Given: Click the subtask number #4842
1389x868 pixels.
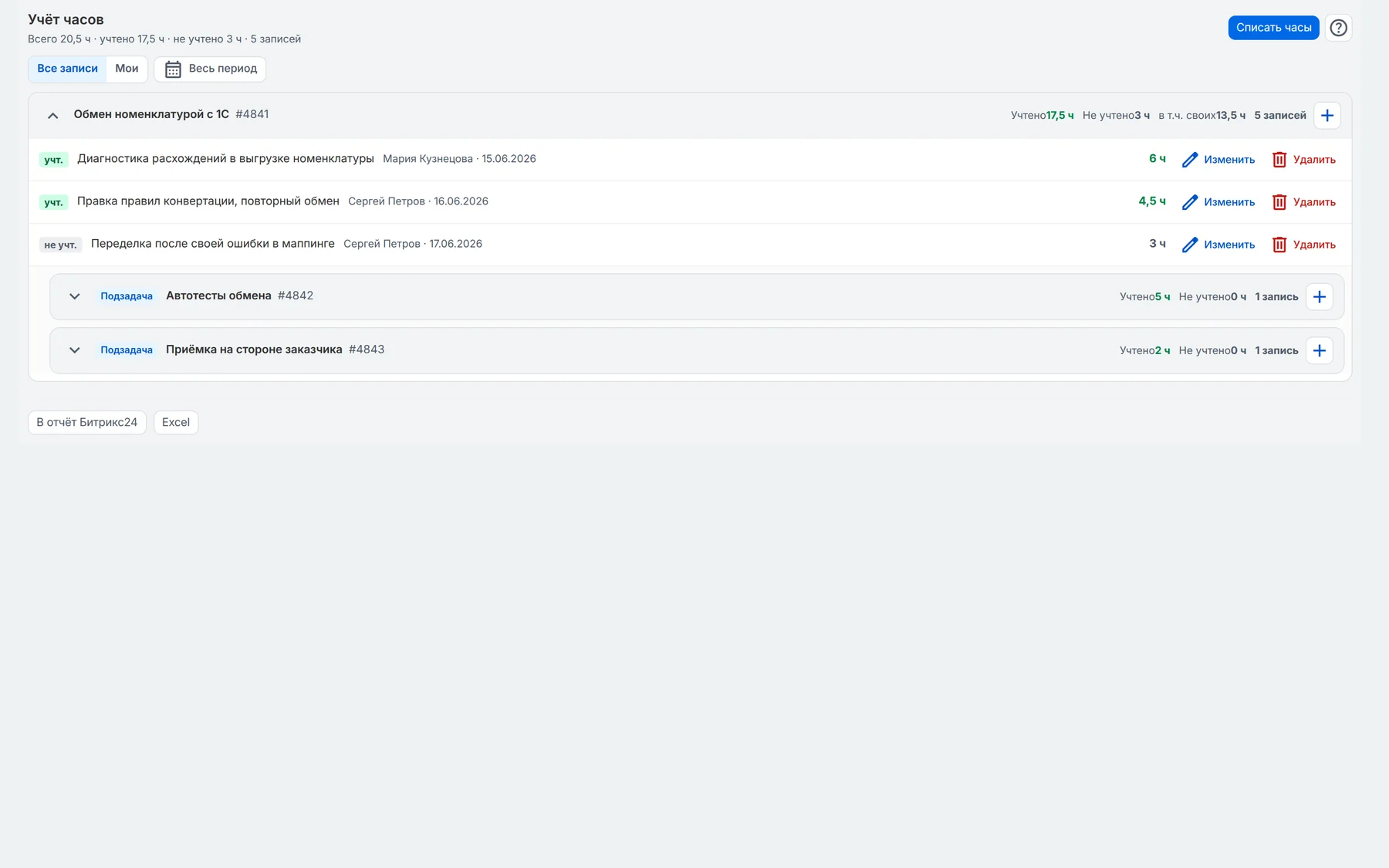Looking at the screenshot, I should 296,296.
